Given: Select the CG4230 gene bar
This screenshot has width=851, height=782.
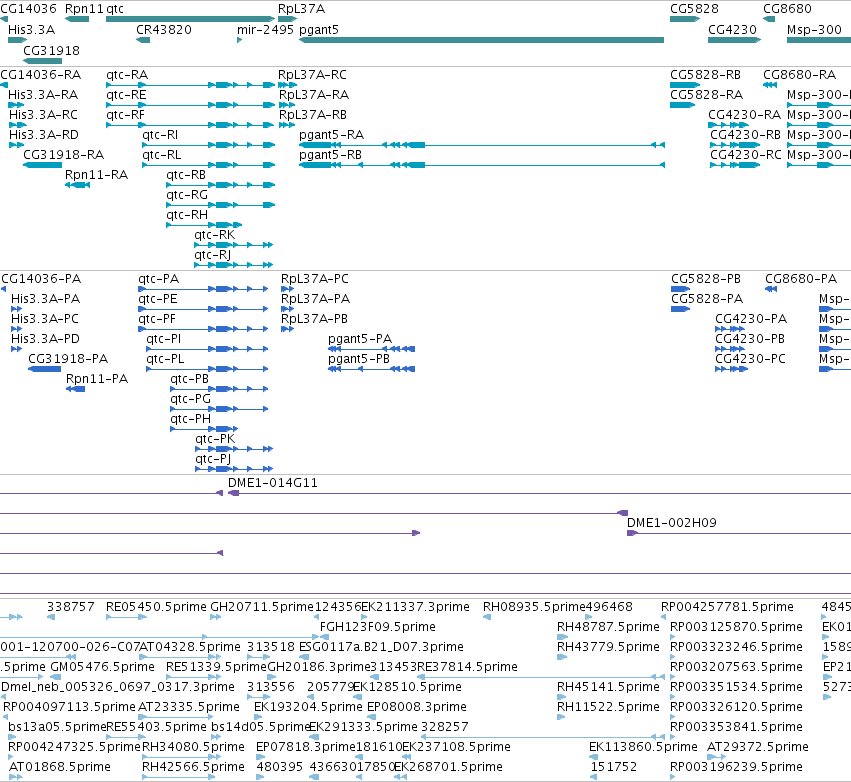Looking at the screenshot, I should coord(734,40).
